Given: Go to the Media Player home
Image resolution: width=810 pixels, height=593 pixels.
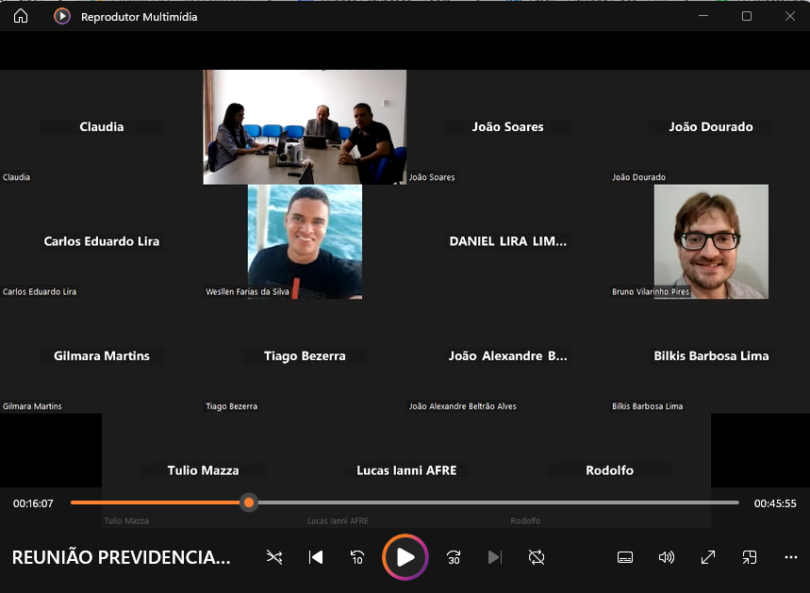Looking at the screenshot, I should [21, 17].
